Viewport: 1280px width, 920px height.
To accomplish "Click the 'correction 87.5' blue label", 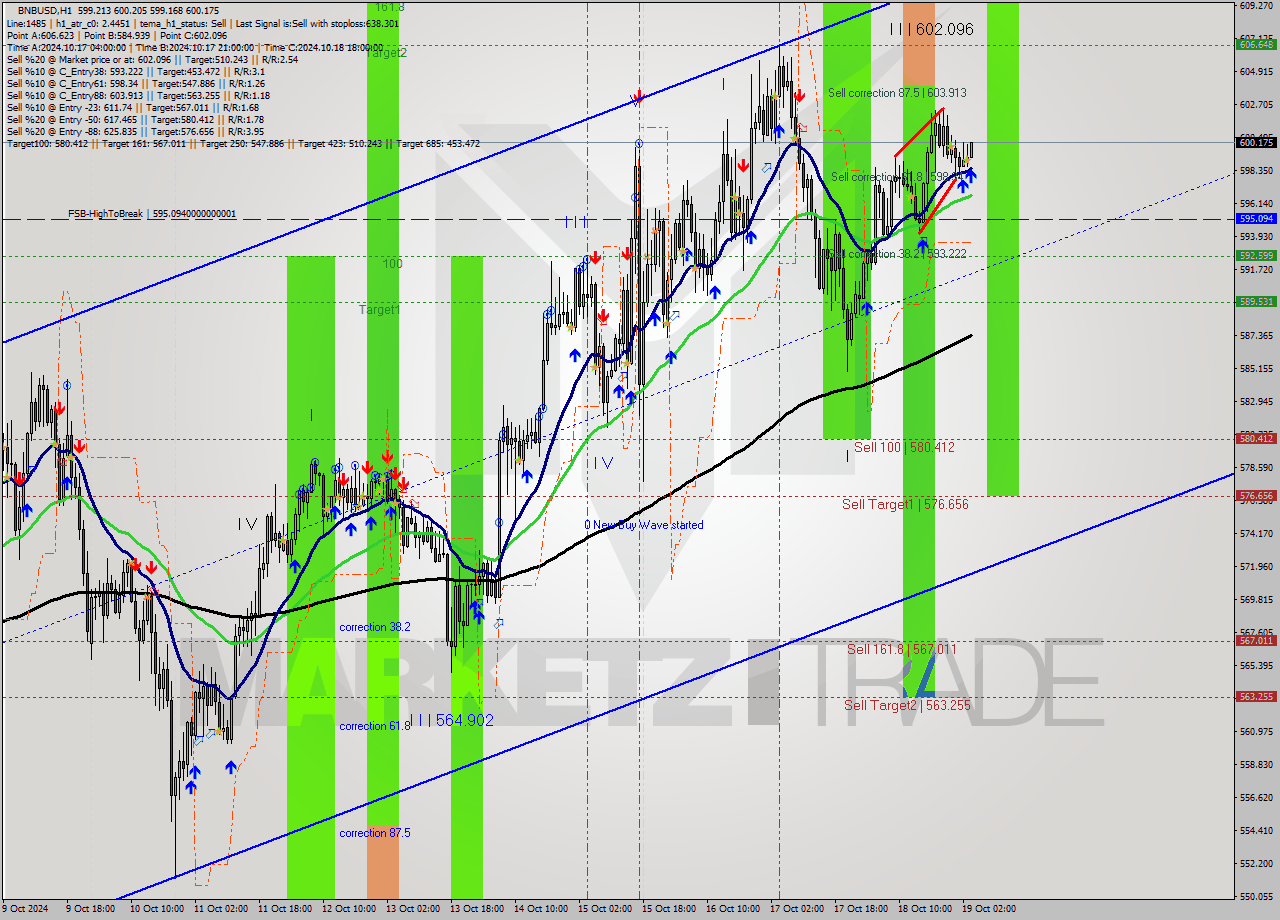I will [375, 833].
